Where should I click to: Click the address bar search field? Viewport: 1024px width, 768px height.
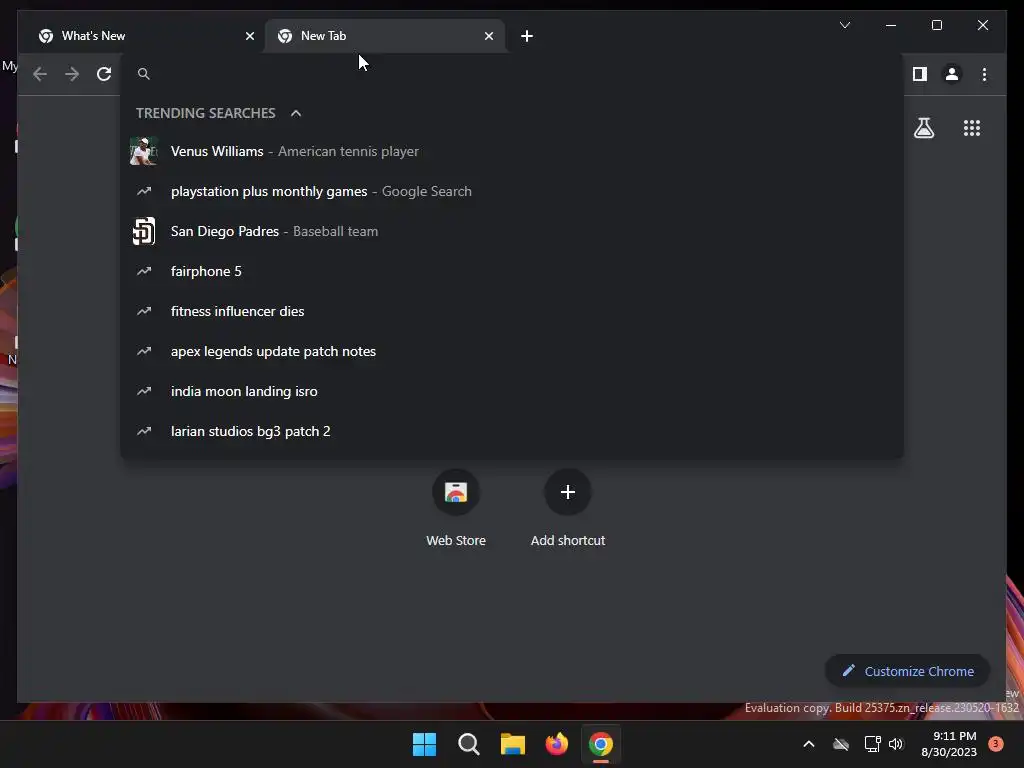pos(513,74)
